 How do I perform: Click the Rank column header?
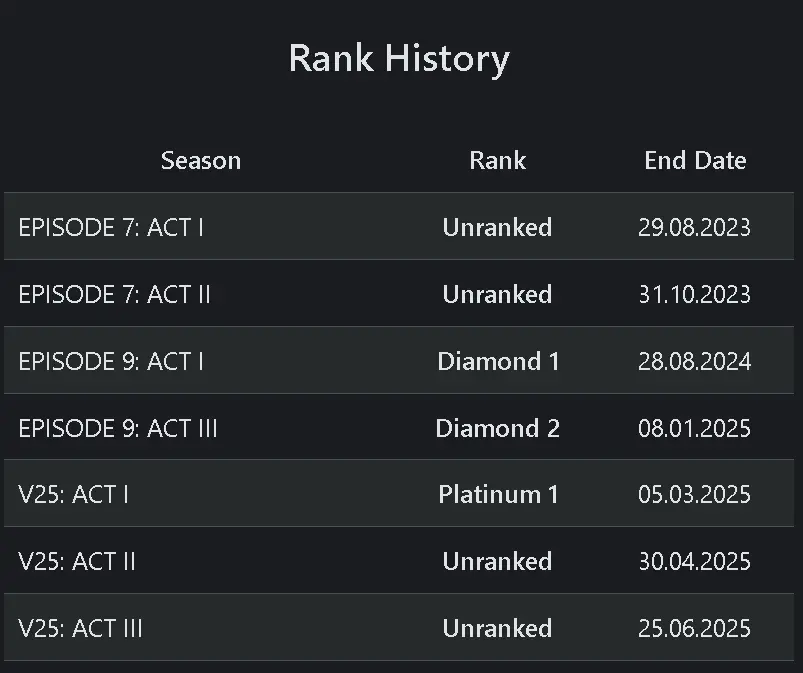pos(497,160)
